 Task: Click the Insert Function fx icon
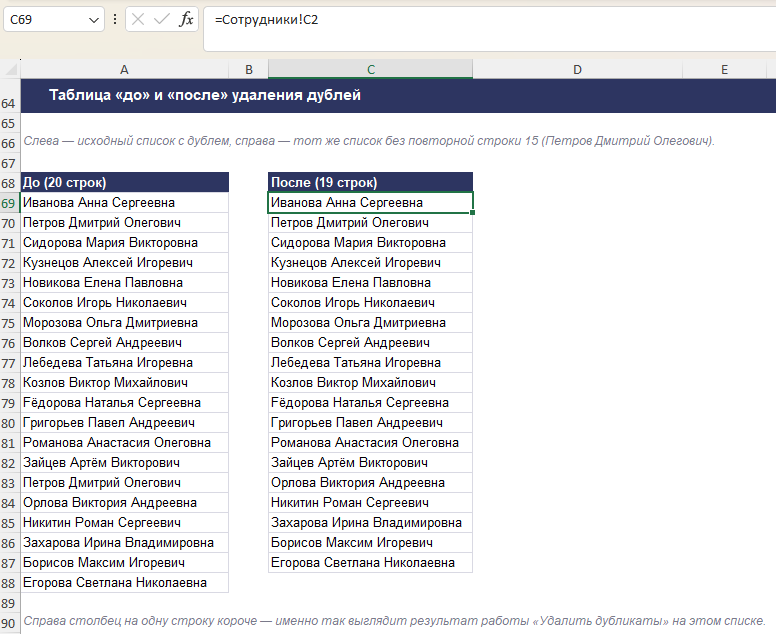[x=186, y=19]
